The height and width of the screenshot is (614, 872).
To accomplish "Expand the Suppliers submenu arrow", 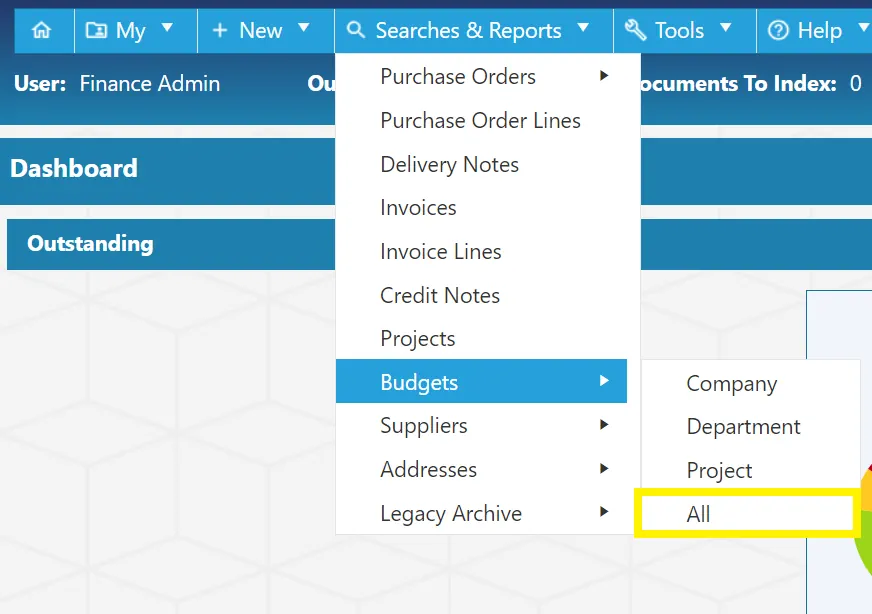I will tap(605, 425).
